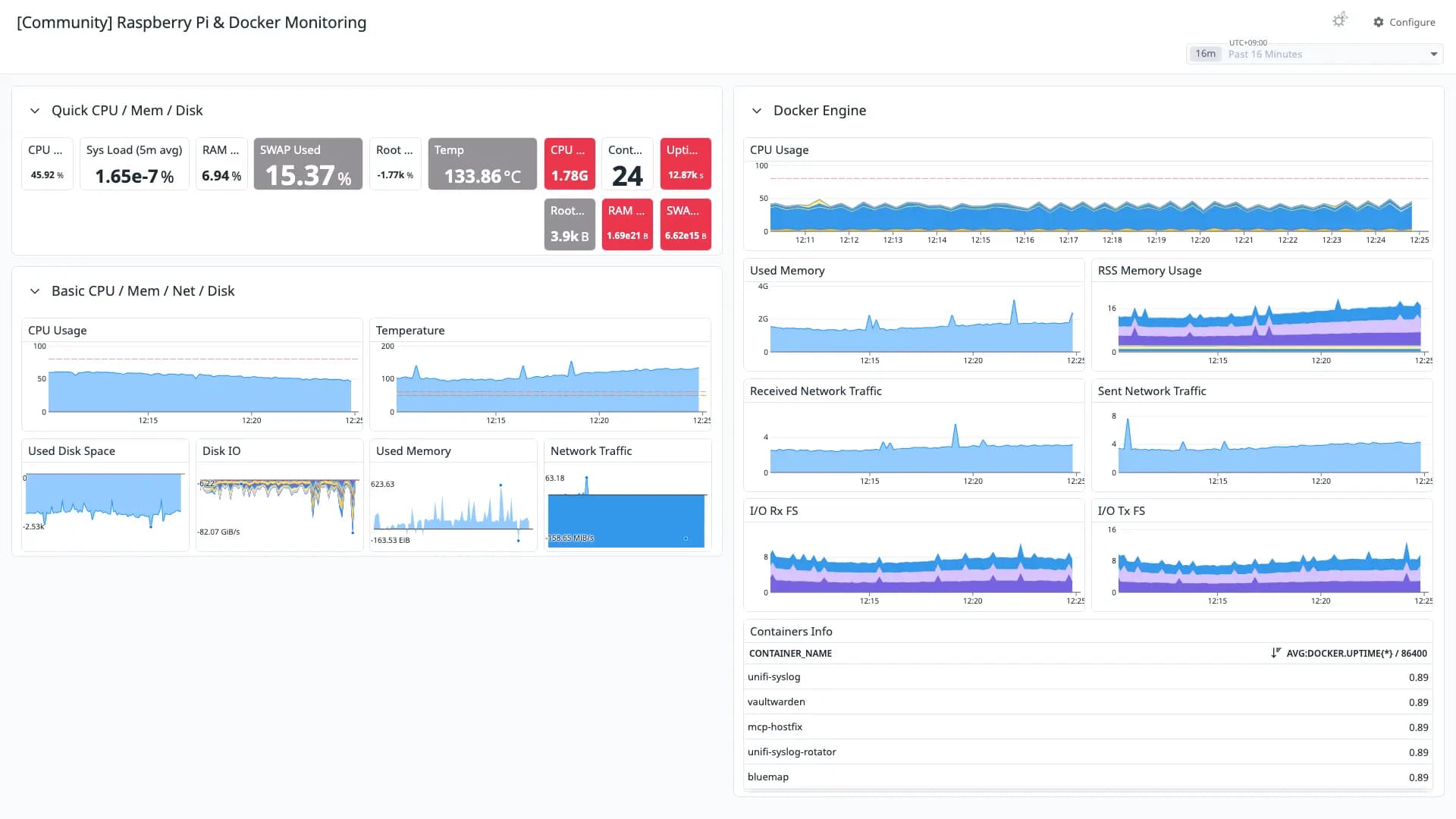Click the Sys Load (5m avg) widget

(134, 164)
